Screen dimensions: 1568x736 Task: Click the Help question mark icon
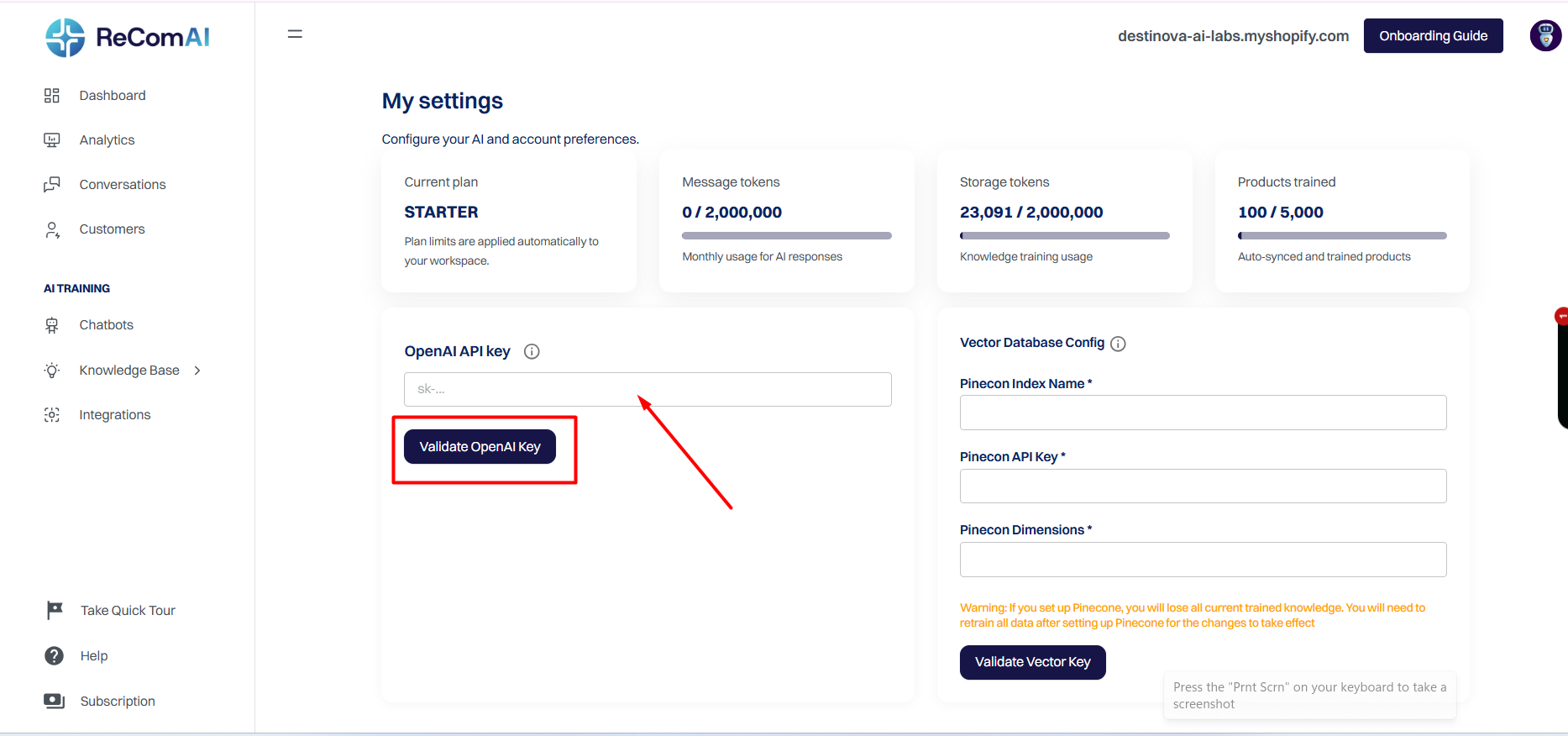click(x=54, y=656)
